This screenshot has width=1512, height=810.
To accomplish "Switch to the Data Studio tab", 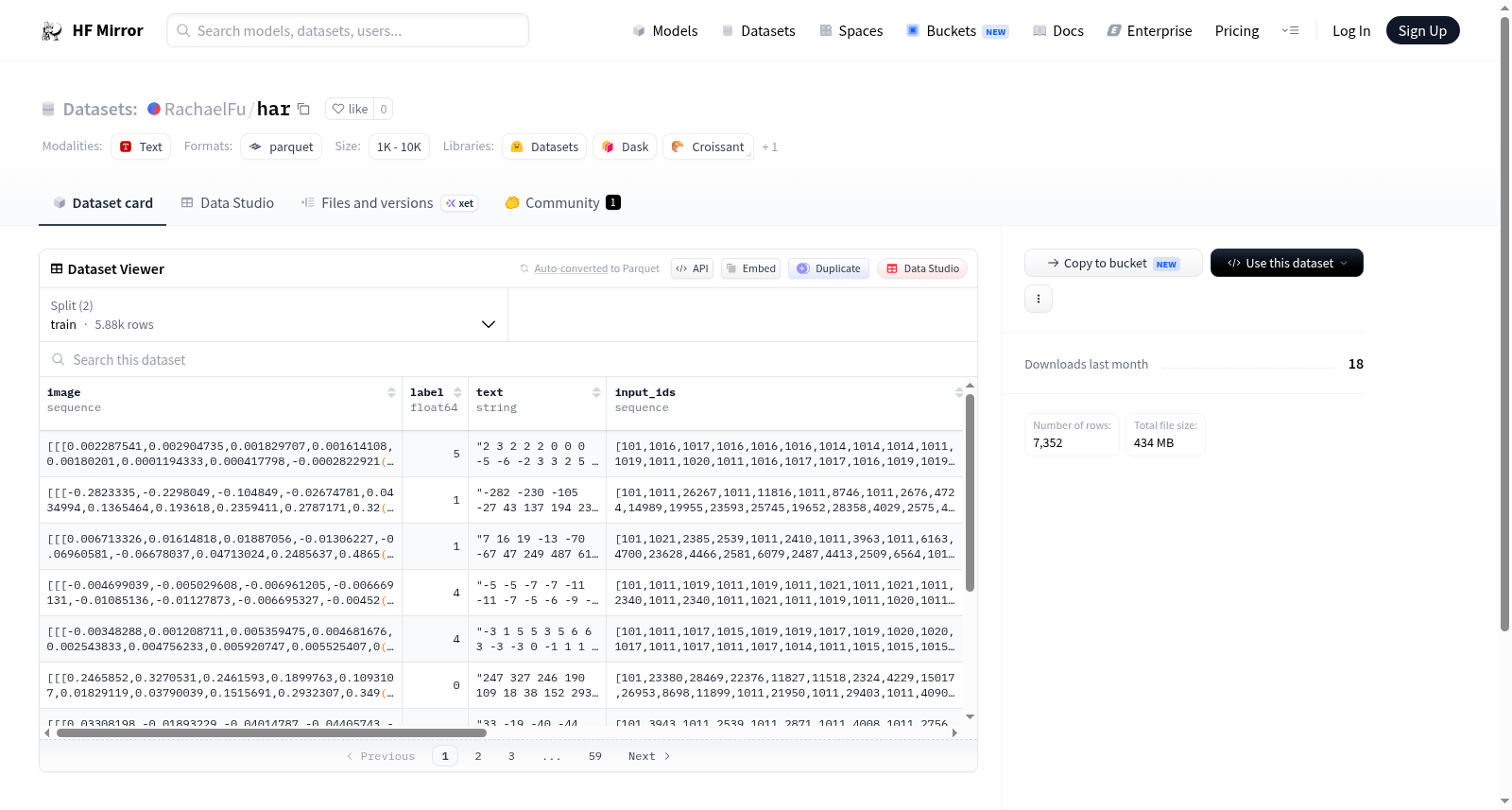I will pos(228,203).
